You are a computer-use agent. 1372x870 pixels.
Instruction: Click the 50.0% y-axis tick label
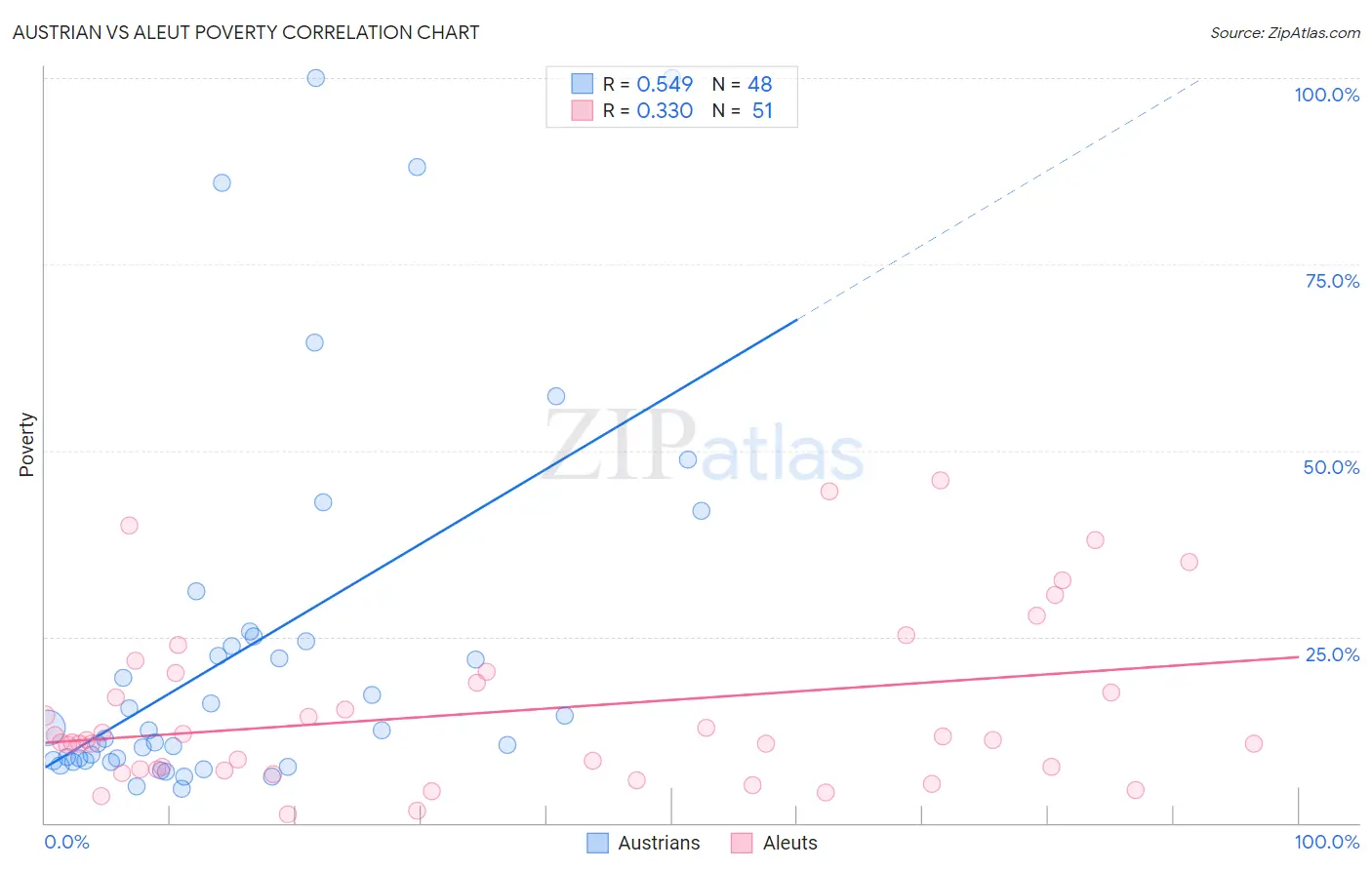point(1331,467)
